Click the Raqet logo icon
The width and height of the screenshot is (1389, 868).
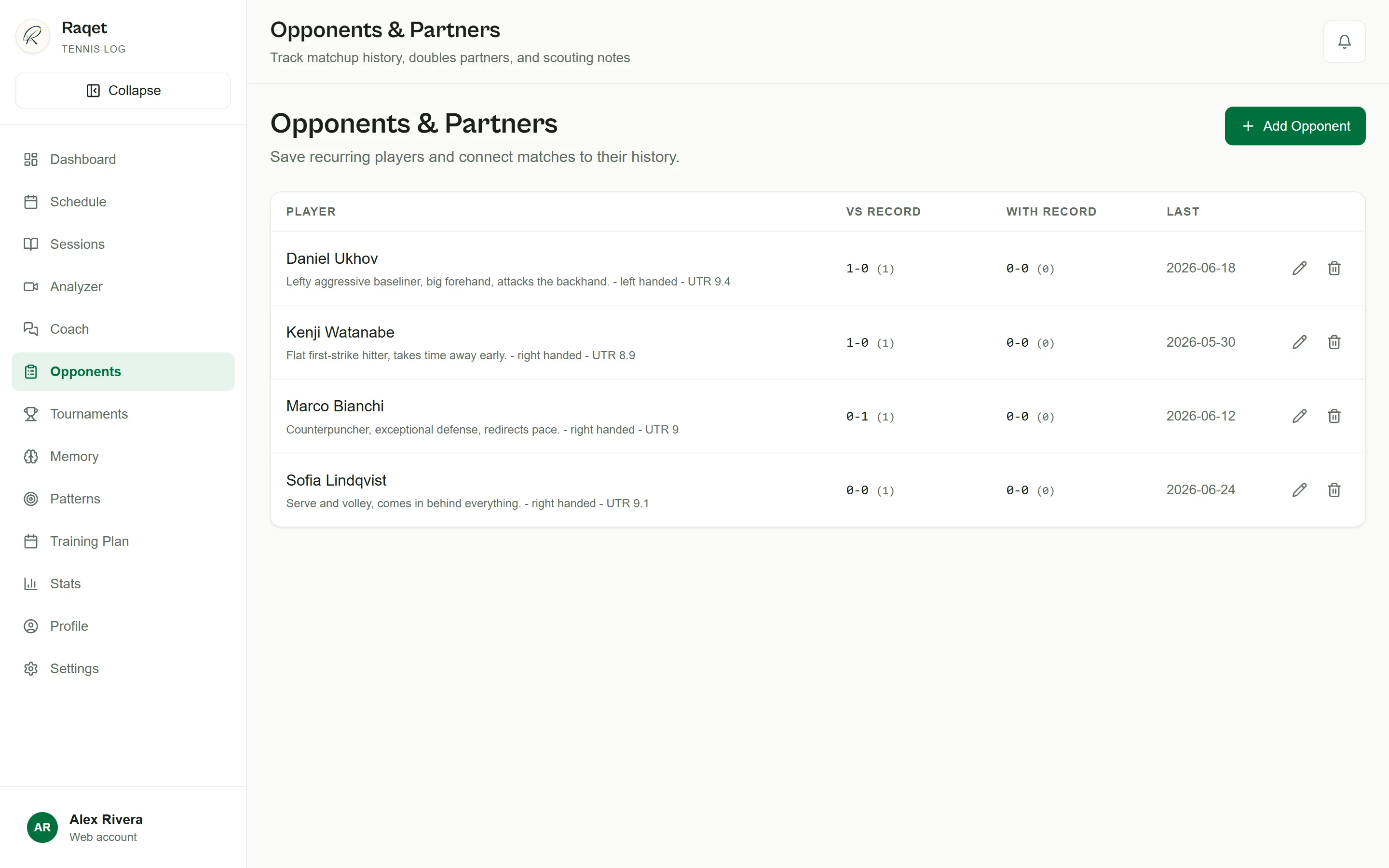(x=33, y=36)
